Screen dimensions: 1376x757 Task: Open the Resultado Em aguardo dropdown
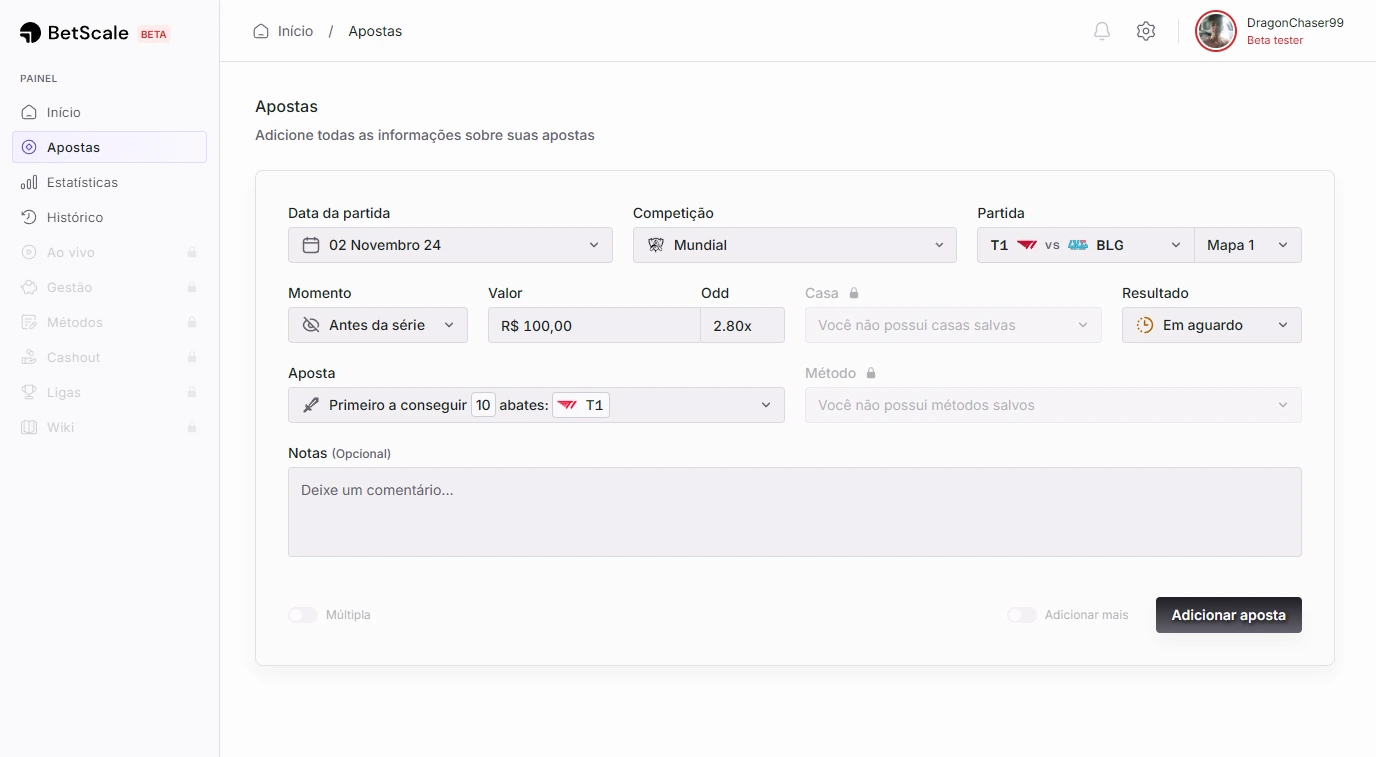pos(1211,325)
